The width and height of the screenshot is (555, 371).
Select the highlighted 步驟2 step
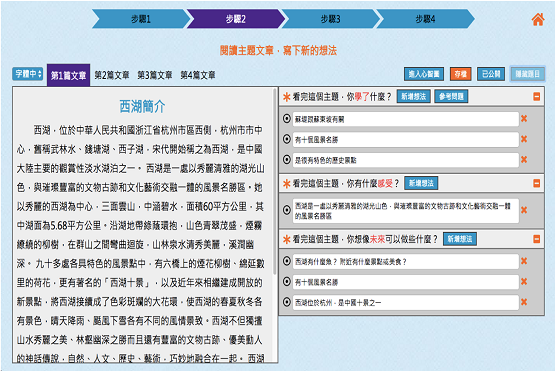[x=236, y=19]
